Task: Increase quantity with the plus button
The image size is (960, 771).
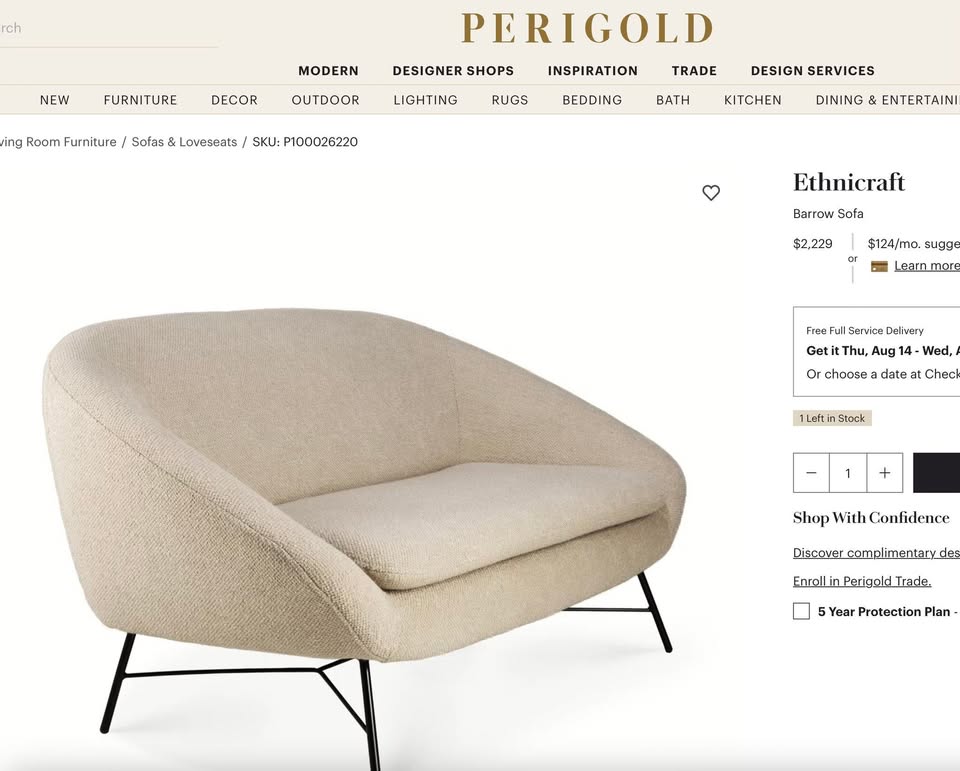Action: [x=885, y=473]
